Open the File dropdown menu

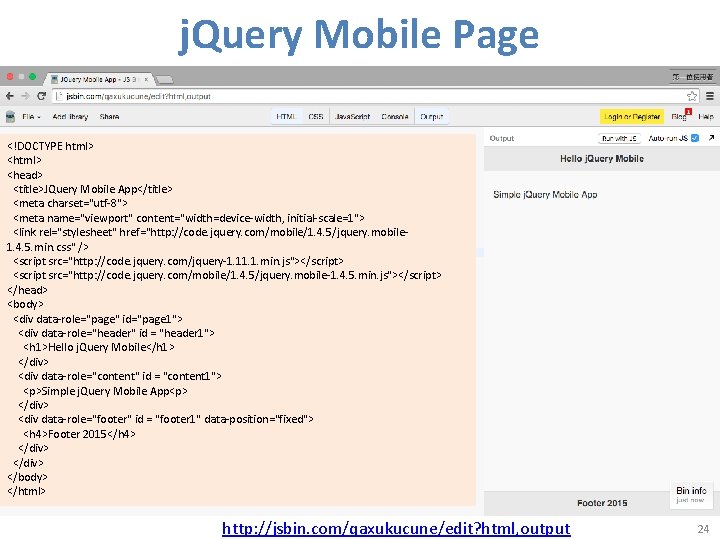click(x=31, y=117)
